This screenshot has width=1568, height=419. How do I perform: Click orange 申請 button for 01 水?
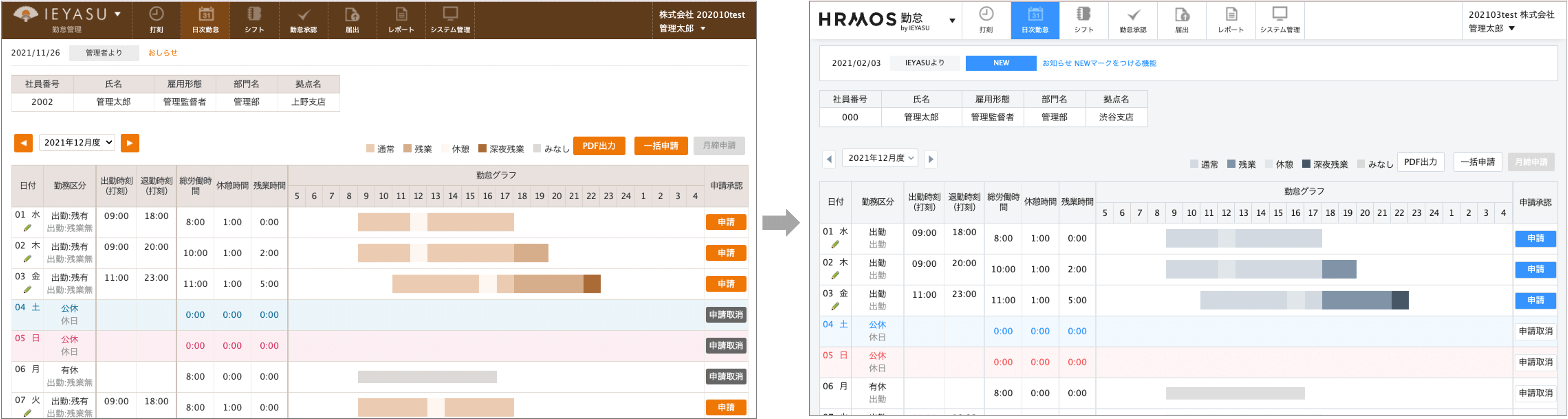tap(726, 222)
